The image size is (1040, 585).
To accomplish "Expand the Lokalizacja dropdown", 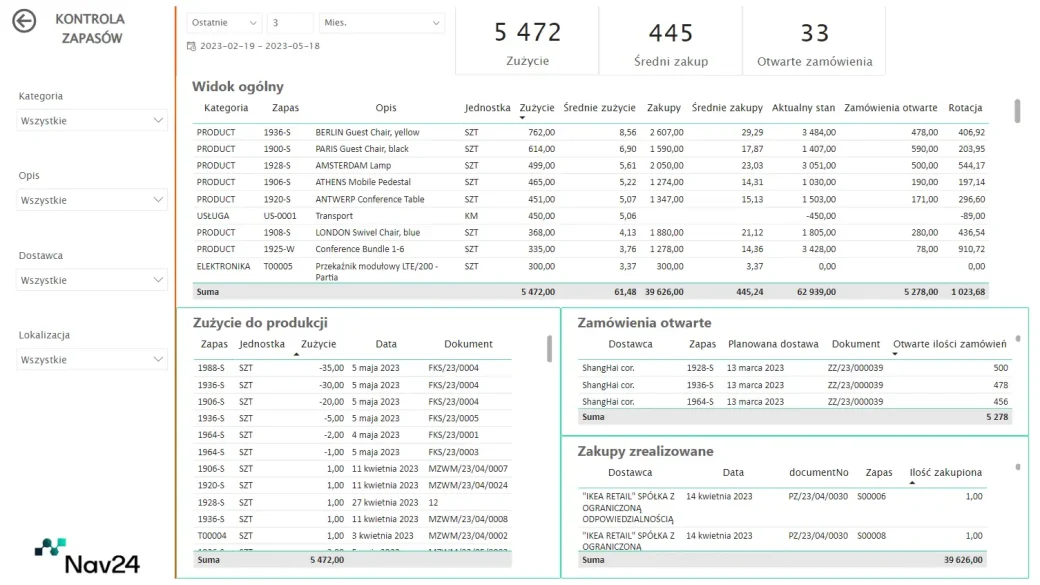I will 92,359.
